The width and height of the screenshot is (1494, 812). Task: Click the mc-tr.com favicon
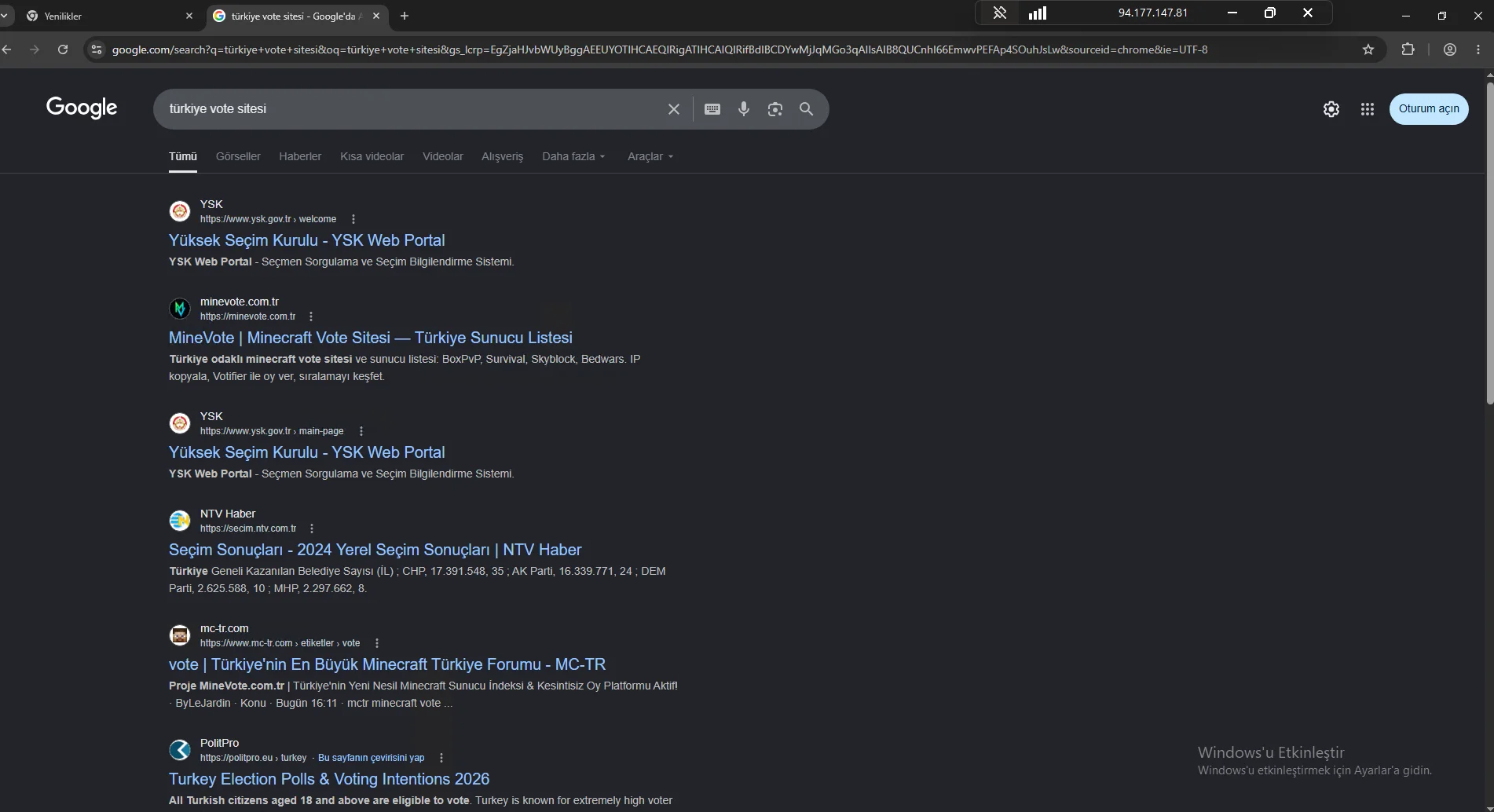click(x=180, y=635)
